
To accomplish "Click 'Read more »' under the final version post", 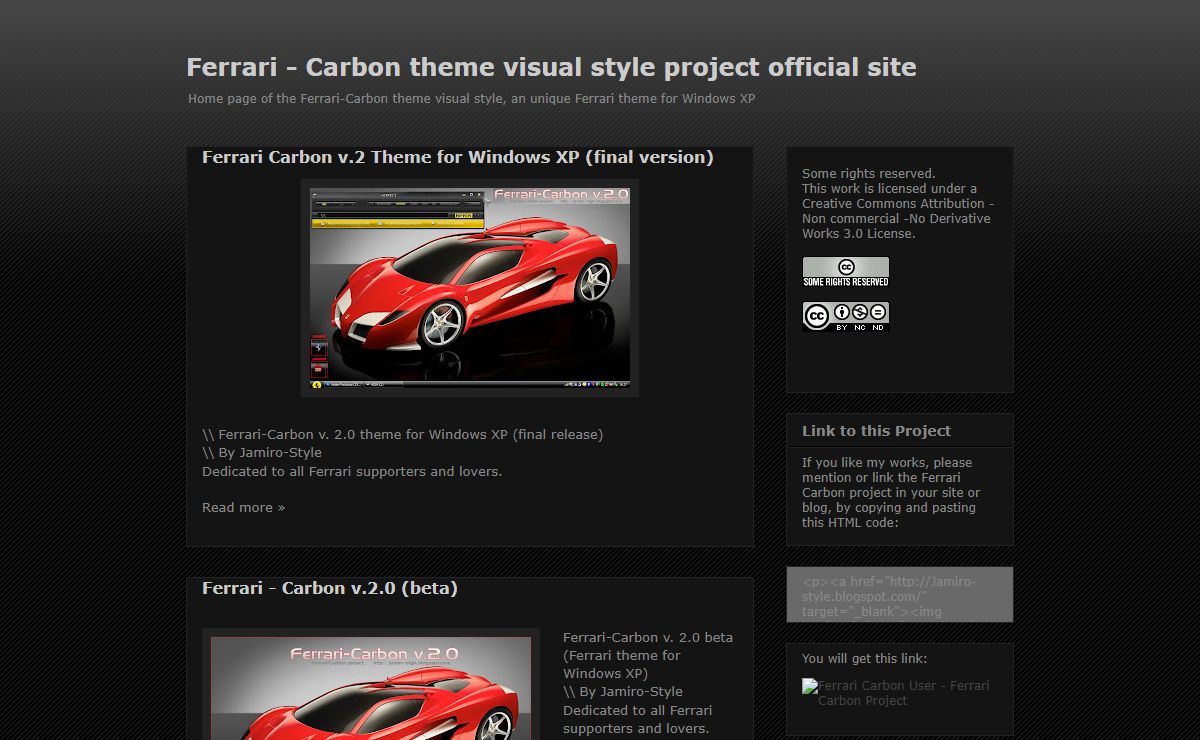I will point(243,507).
